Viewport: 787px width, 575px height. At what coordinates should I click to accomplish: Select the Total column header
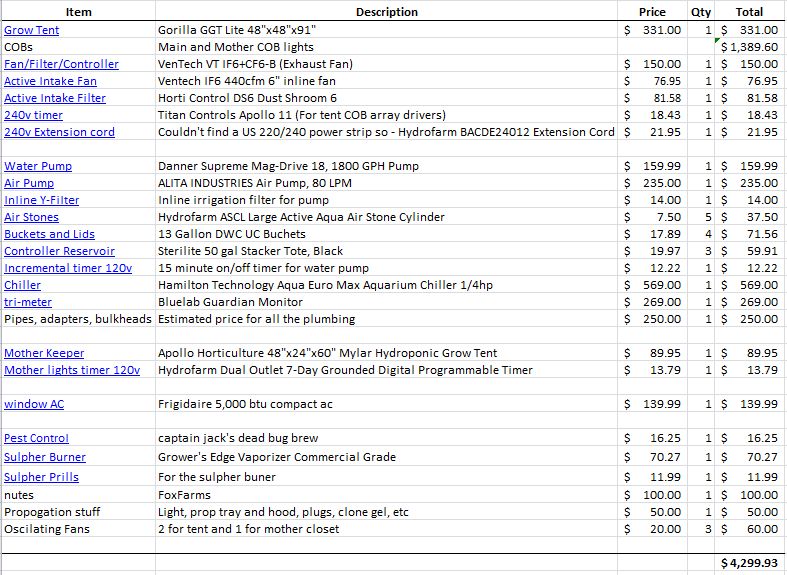(749, 12)
